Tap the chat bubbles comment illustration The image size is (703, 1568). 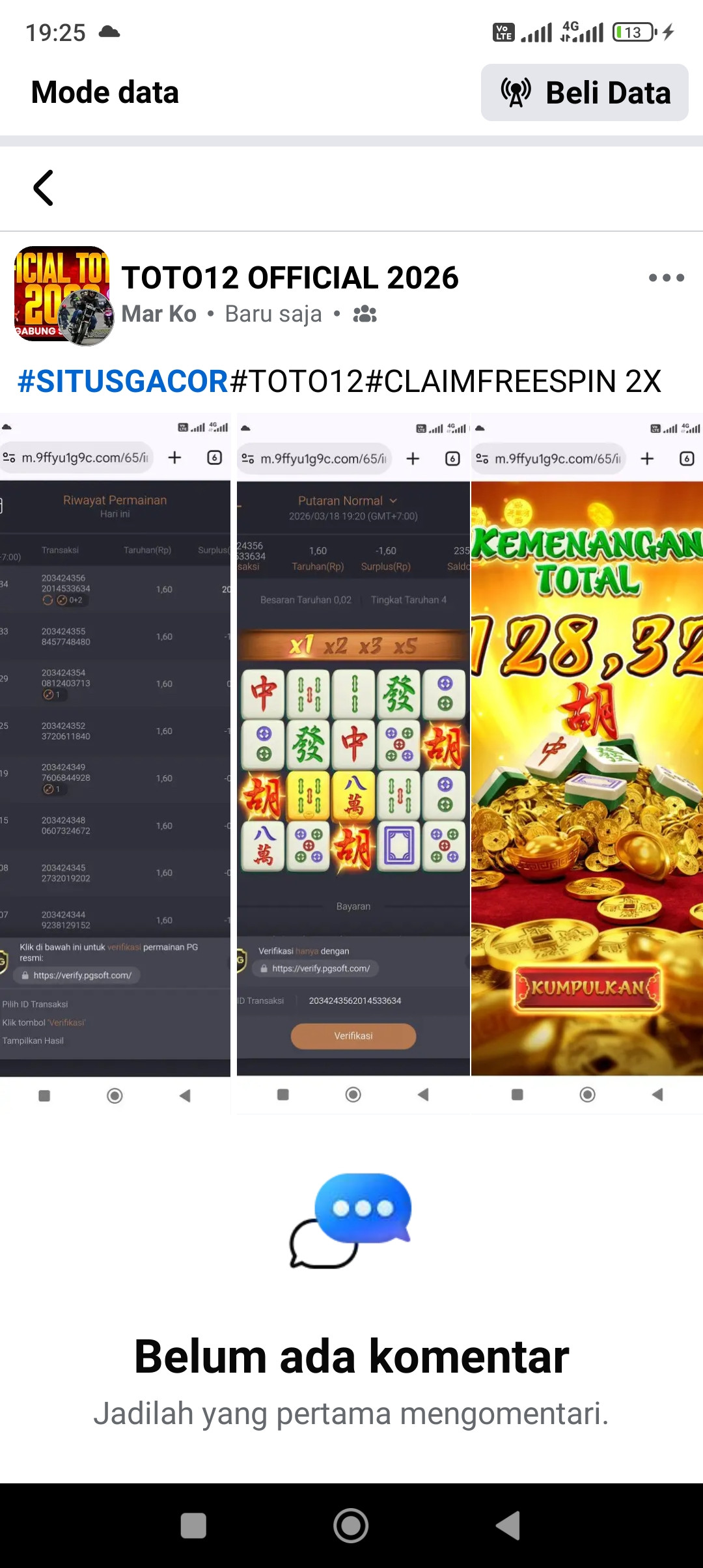click(x=351, y=1220)
